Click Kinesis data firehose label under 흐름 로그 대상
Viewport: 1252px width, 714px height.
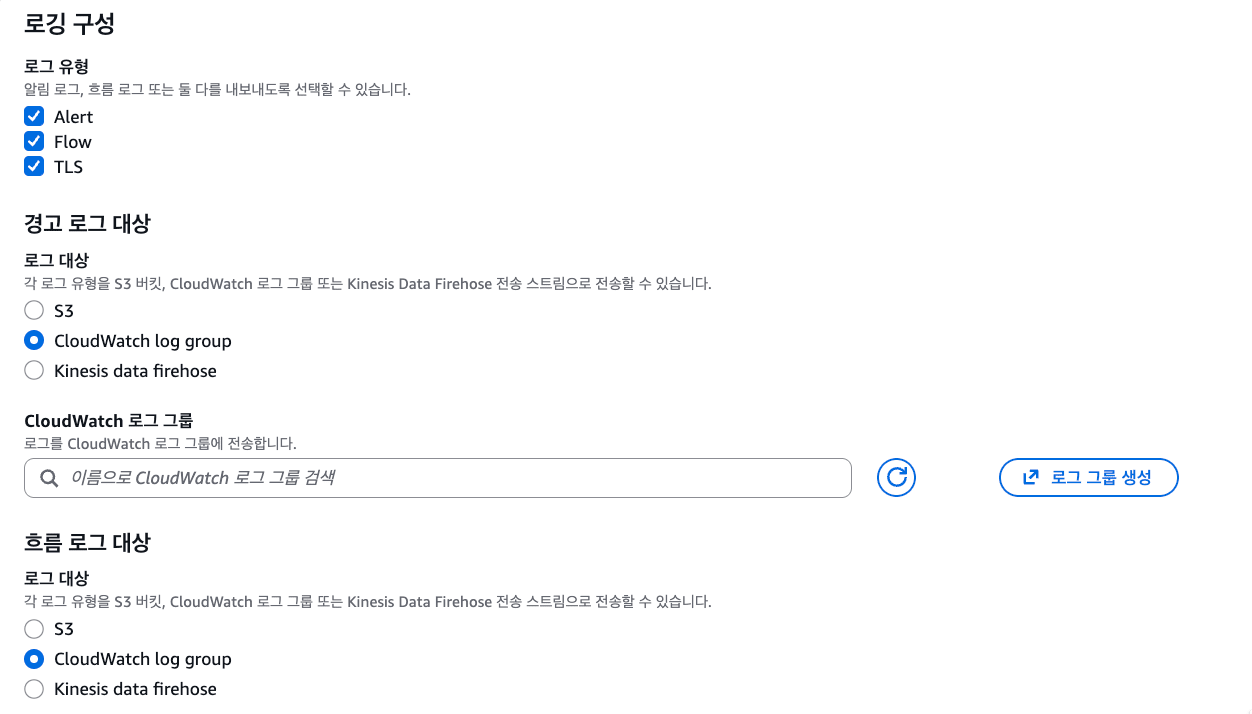[135, 689]
